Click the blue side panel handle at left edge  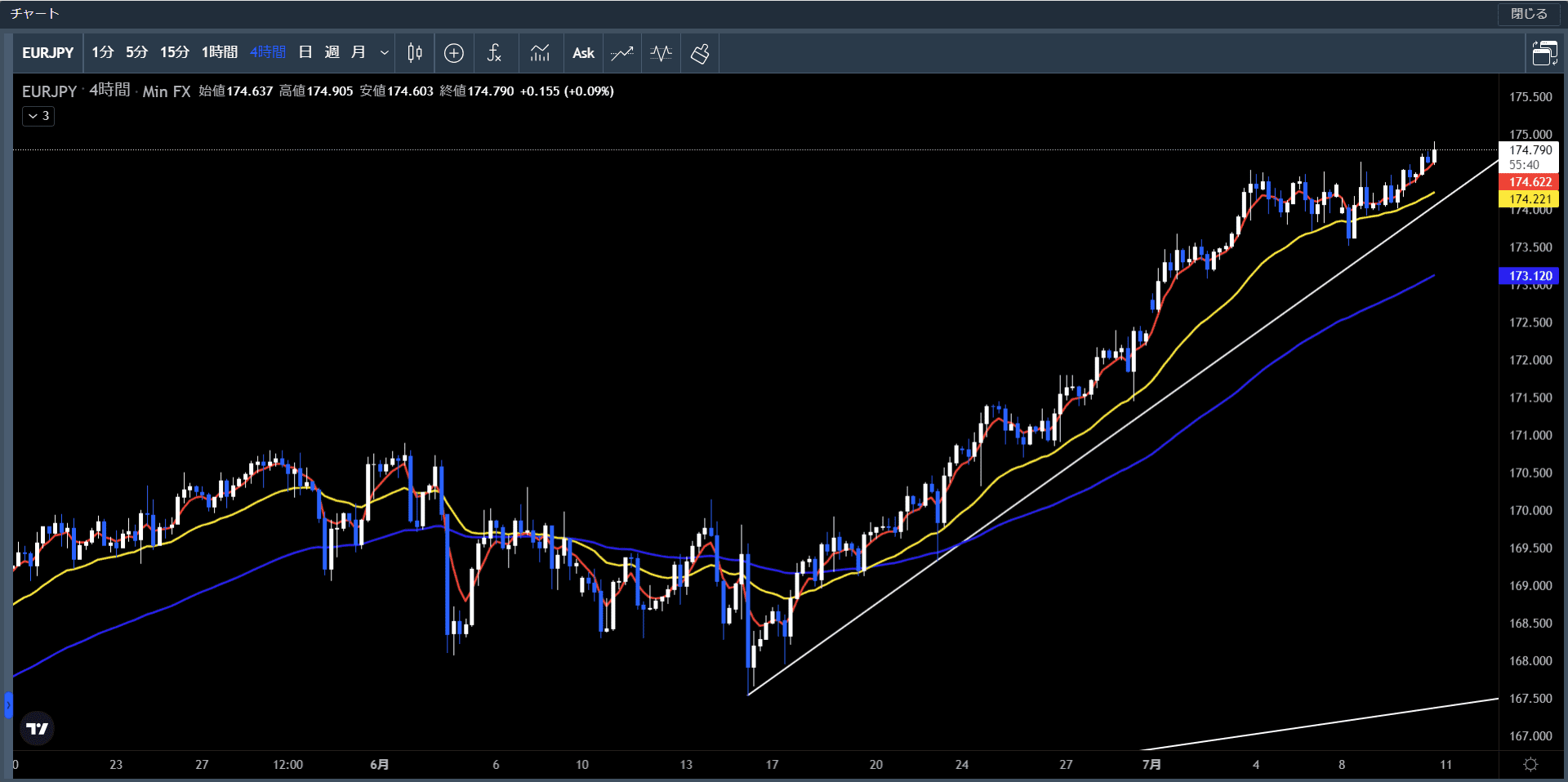(8, 704)
